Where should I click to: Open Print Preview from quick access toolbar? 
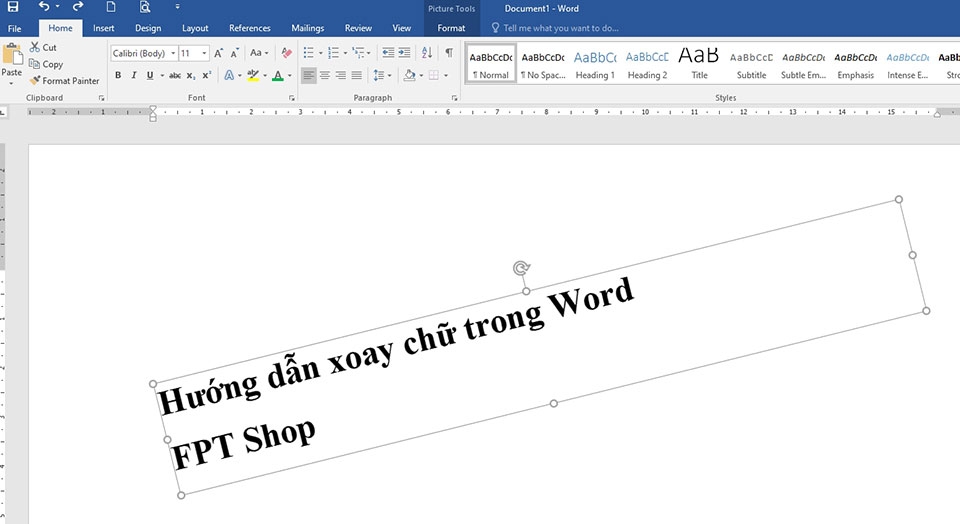tap(144, 7)
